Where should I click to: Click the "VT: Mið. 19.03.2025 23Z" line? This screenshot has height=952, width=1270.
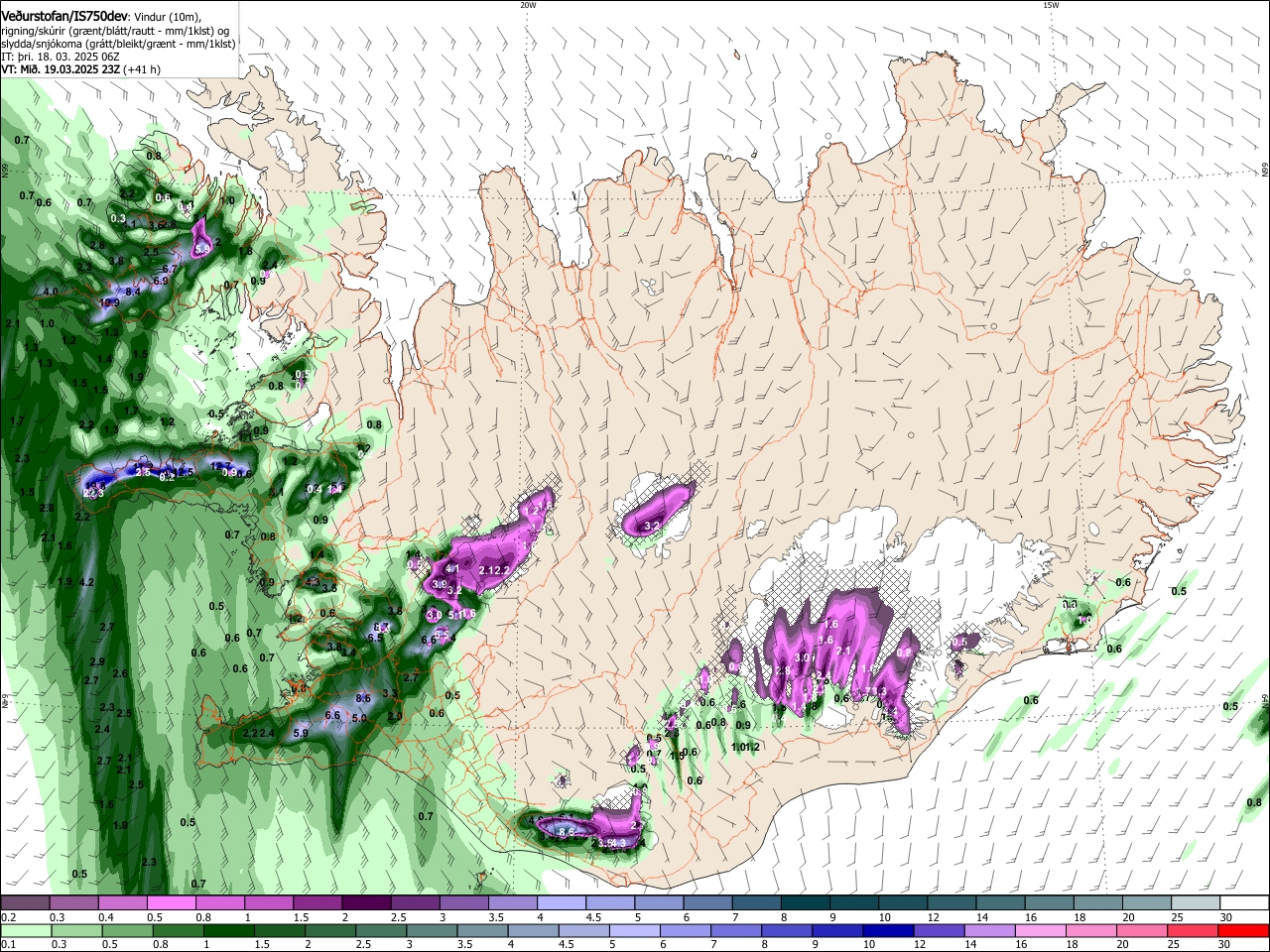click(x=62, y=69)
